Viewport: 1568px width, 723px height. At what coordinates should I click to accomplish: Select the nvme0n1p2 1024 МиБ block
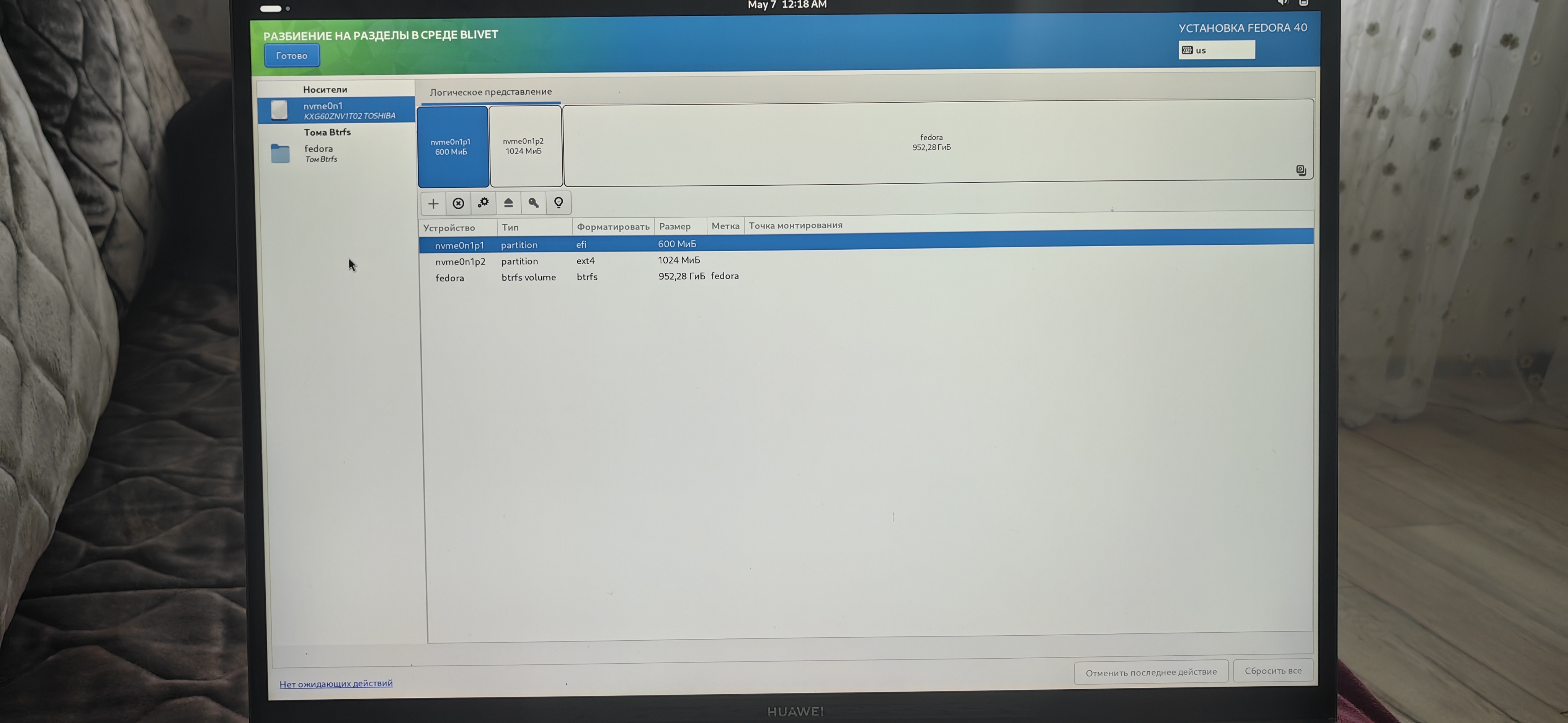click(x=525, y=146)
